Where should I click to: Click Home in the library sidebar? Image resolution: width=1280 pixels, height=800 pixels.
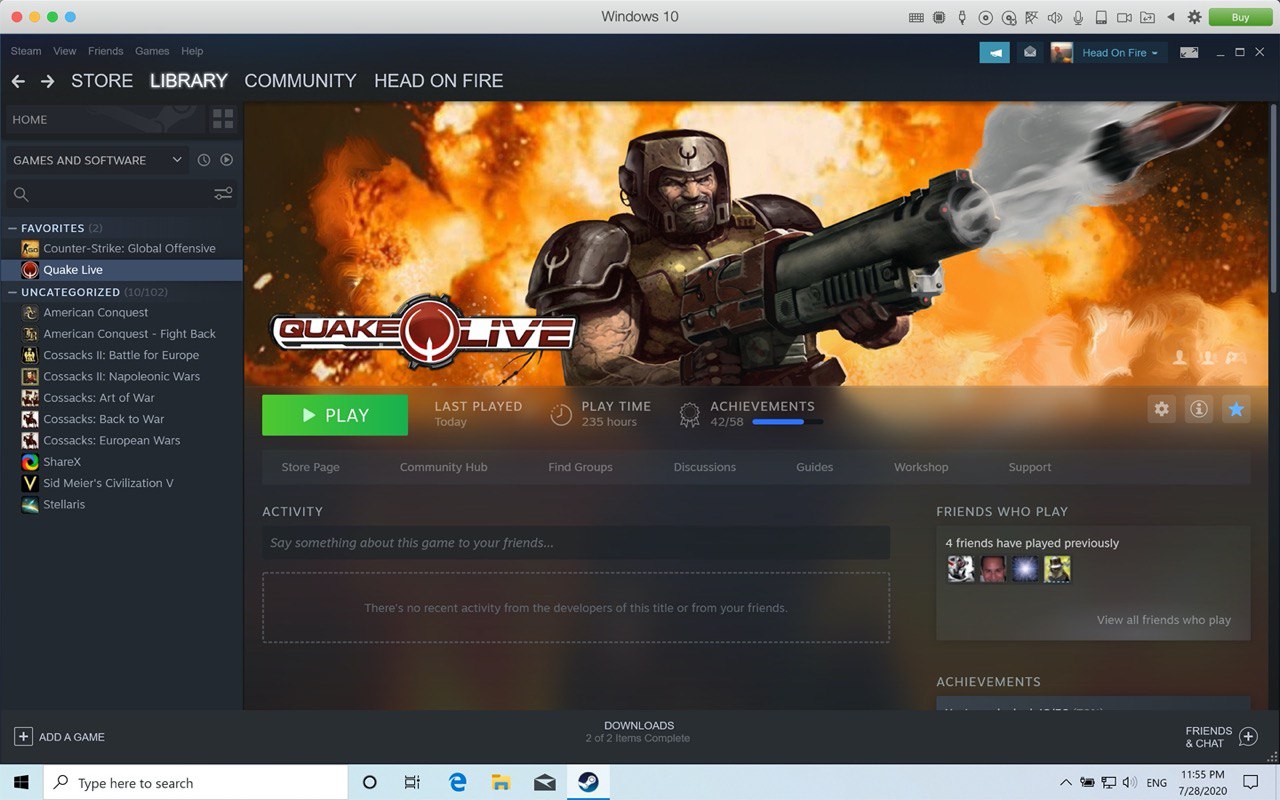click(105, 119)
